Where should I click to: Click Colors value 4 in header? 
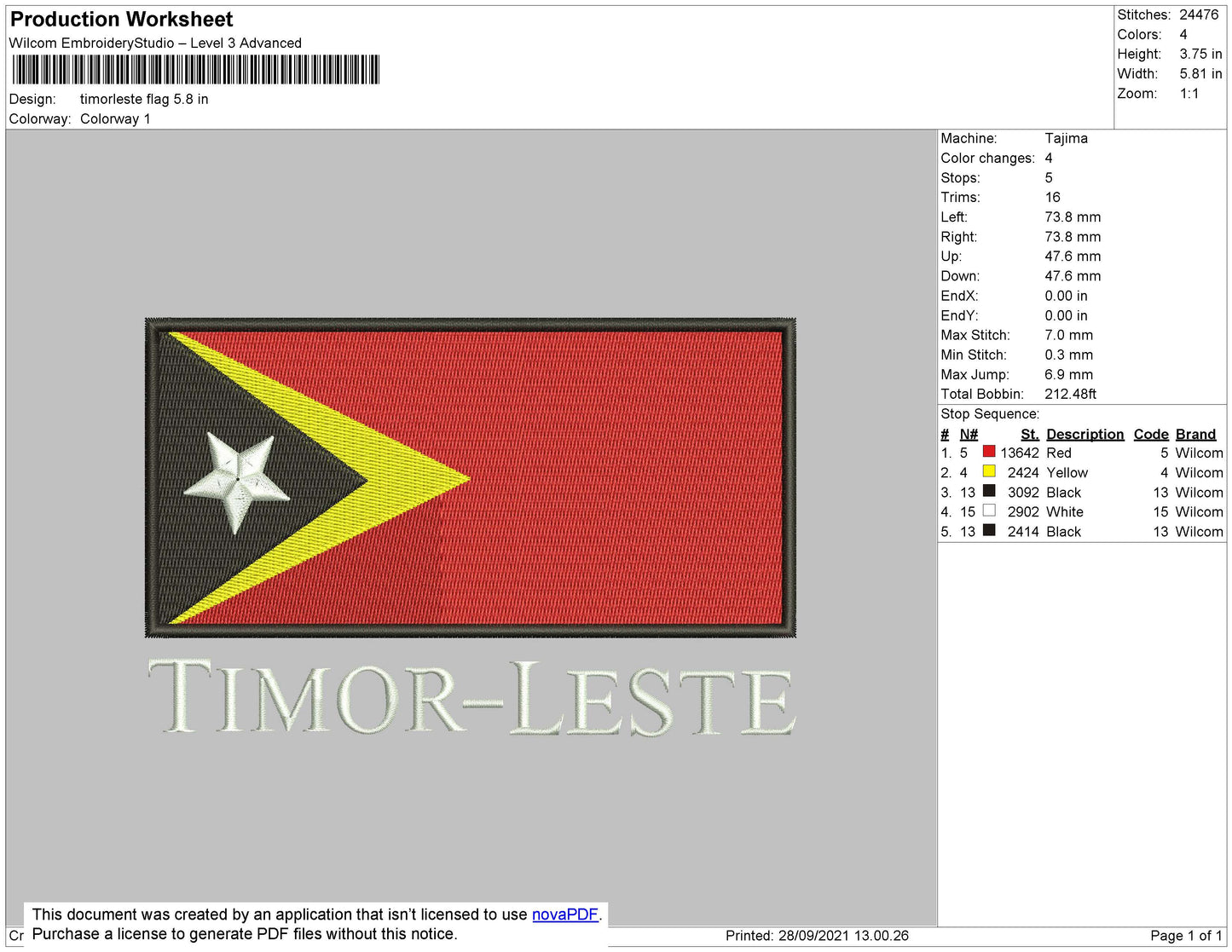point(1183,35)
